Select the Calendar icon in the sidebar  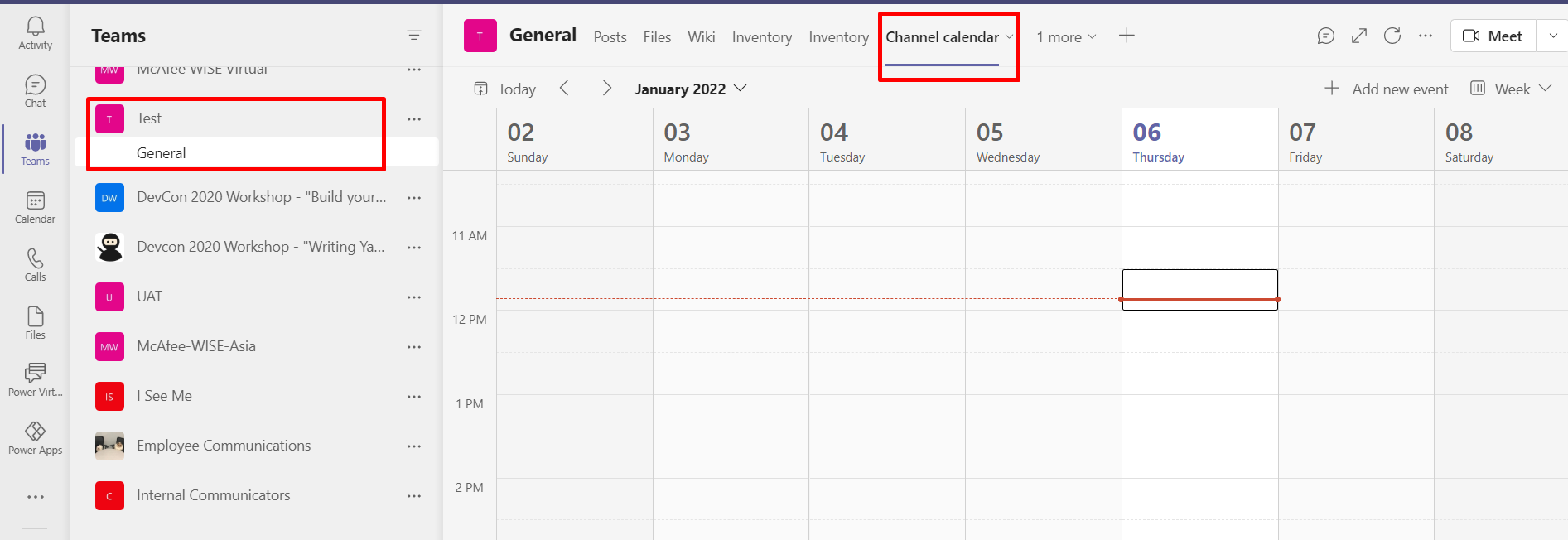35,205
